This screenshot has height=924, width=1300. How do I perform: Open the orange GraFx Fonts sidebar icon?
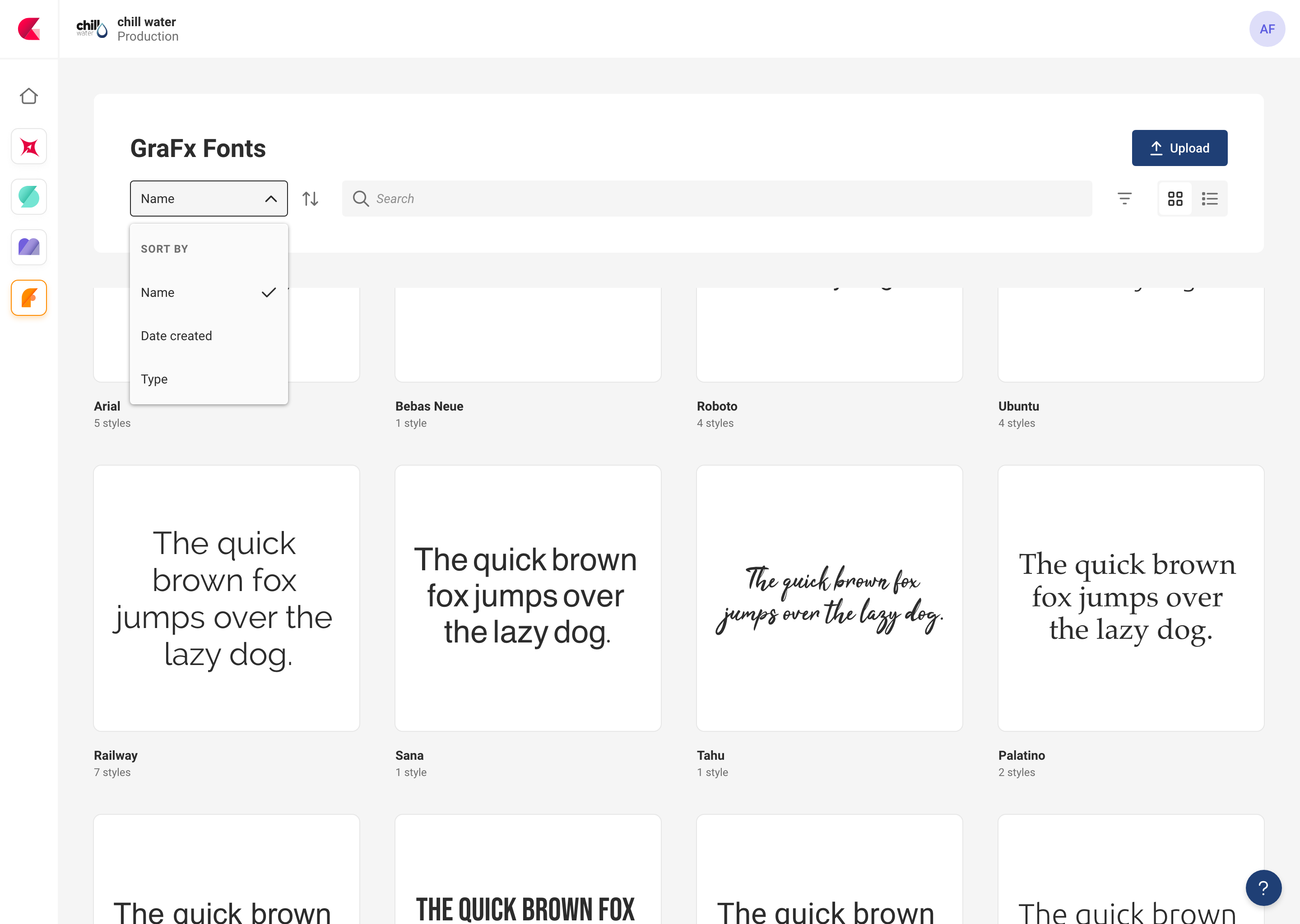tap(29, 298)
